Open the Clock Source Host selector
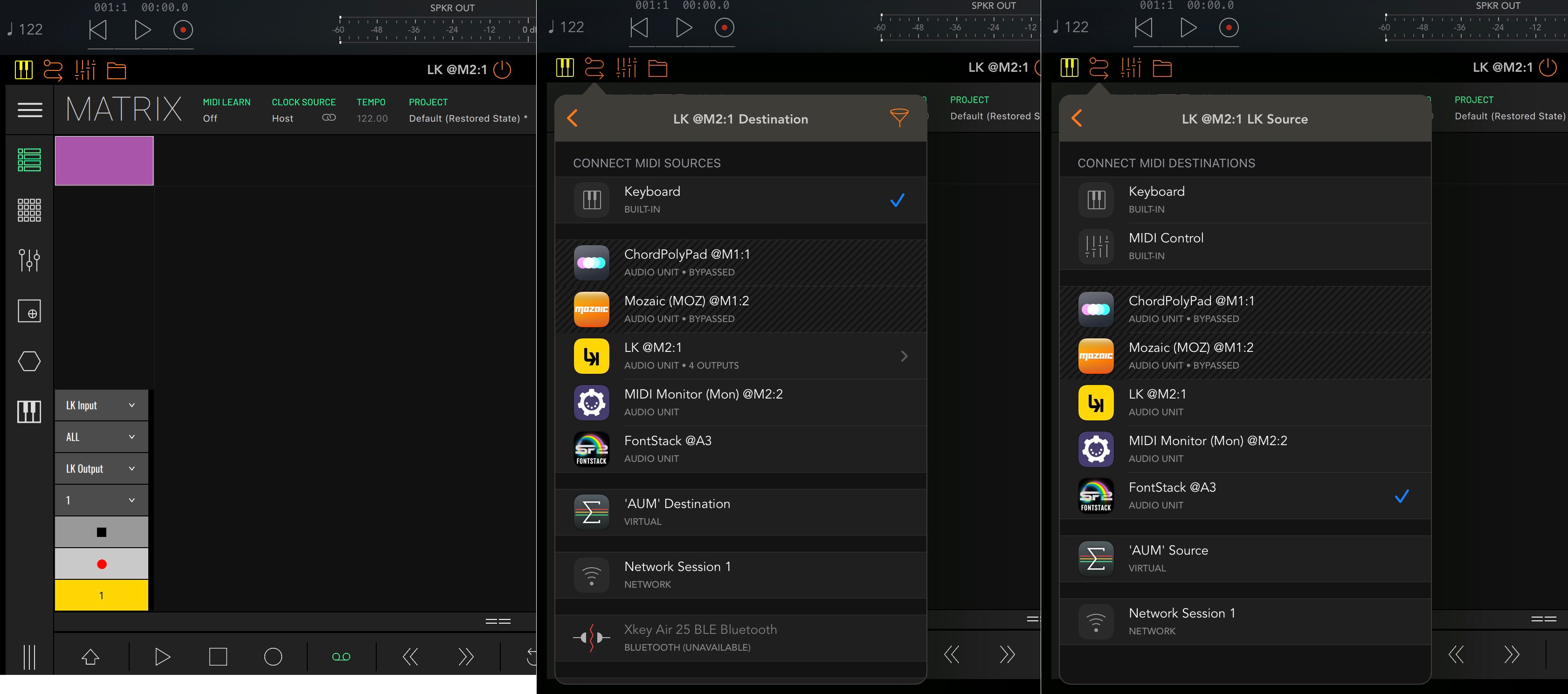This screenshot has width=1568, height=694. (x=283, y=118)
